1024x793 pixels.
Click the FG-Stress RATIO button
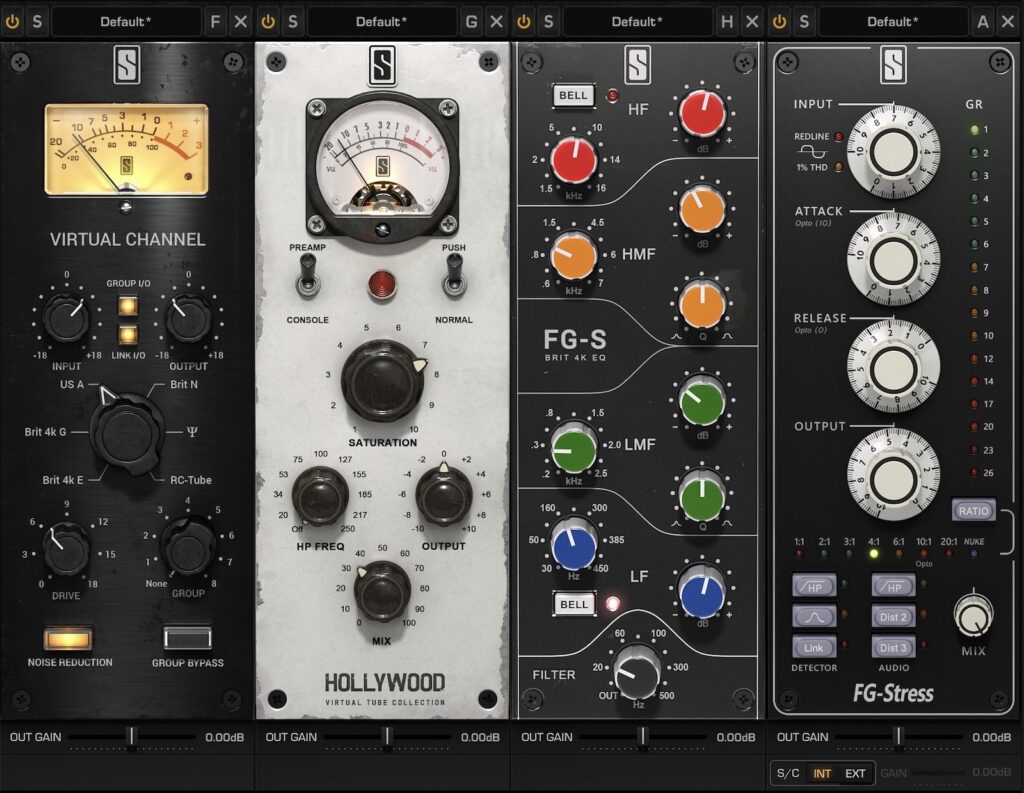[973, 511]
